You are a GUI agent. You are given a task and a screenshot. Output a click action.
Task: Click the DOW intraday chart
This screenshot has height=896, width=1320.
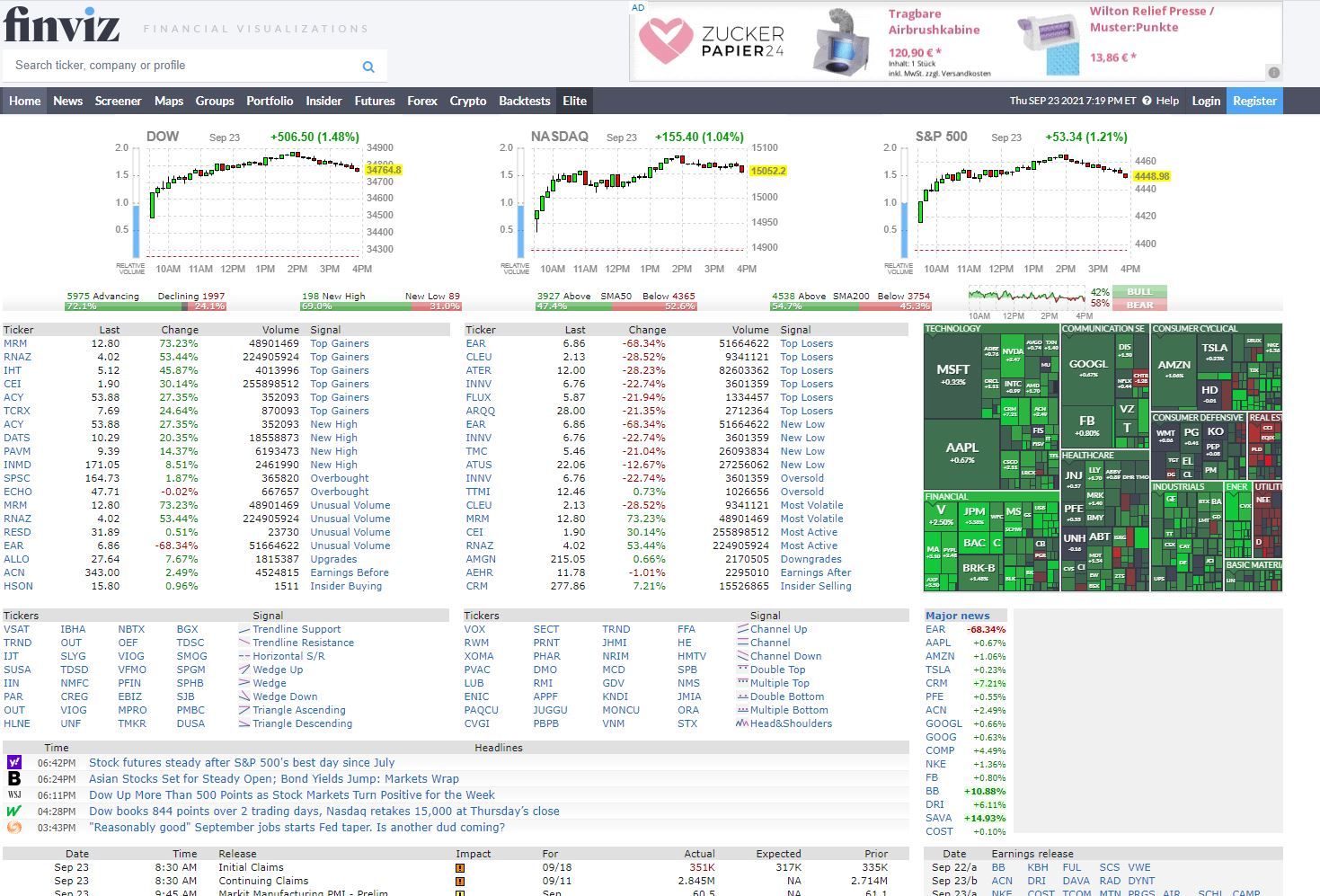pyautogui.click(x=256, y=201)
